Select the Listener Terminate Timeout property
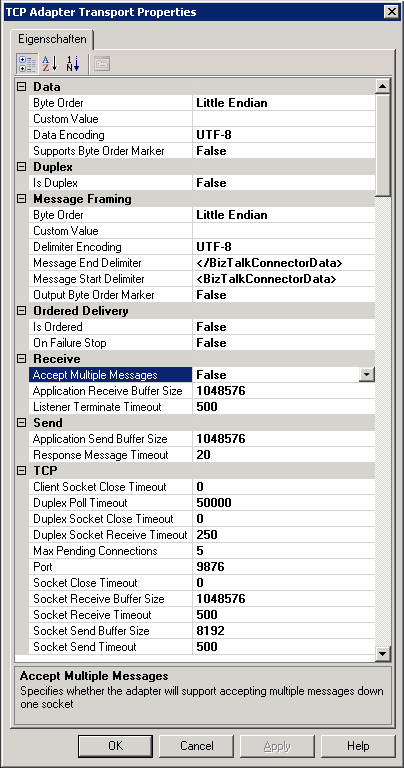The height and width of the screenshot is (768, 404). pyautogui.click(x=111, y=407)
